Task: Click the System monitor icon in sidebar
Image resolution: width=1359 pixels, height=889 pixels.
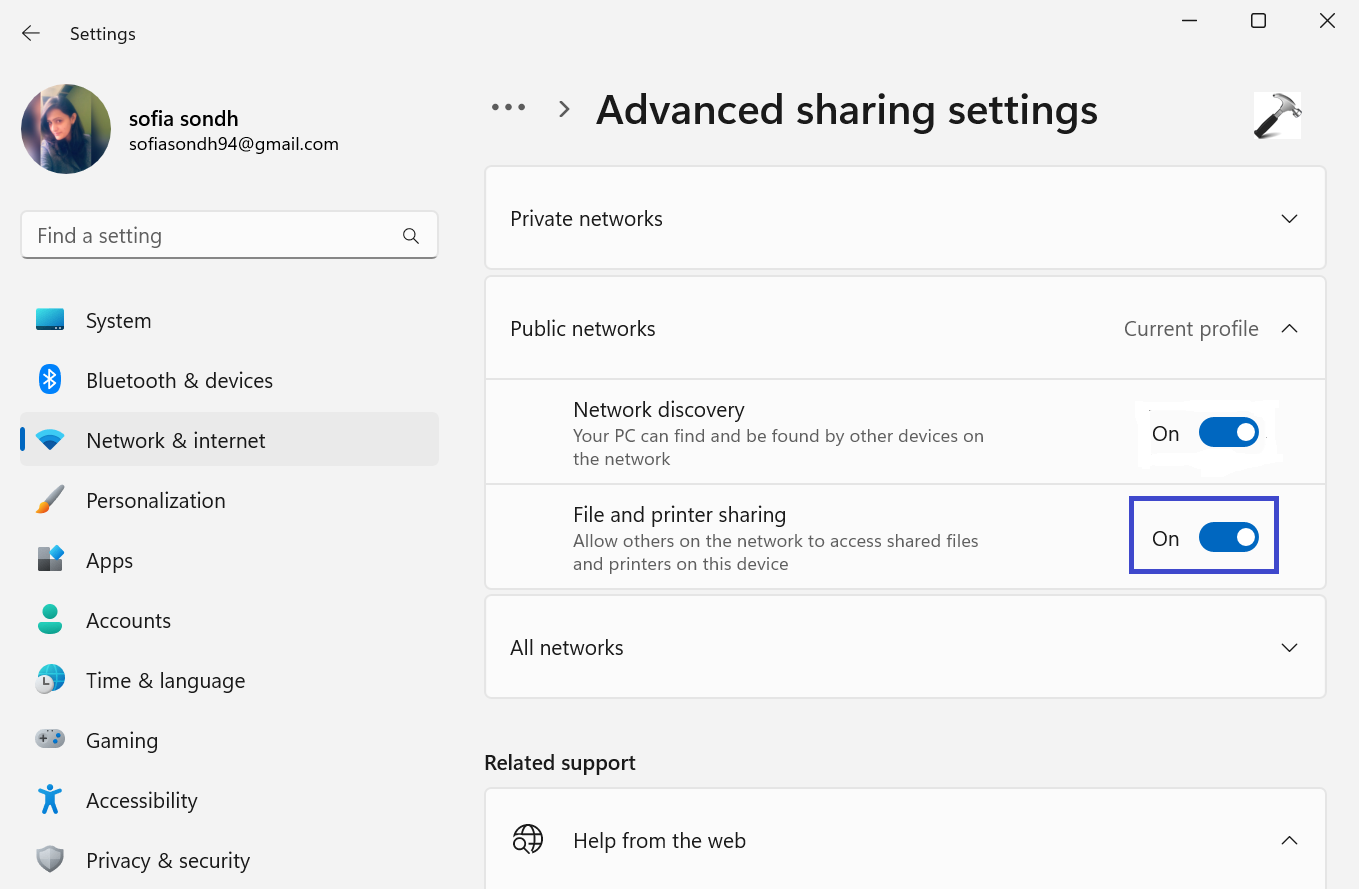Action: click(x=50, y=320)
